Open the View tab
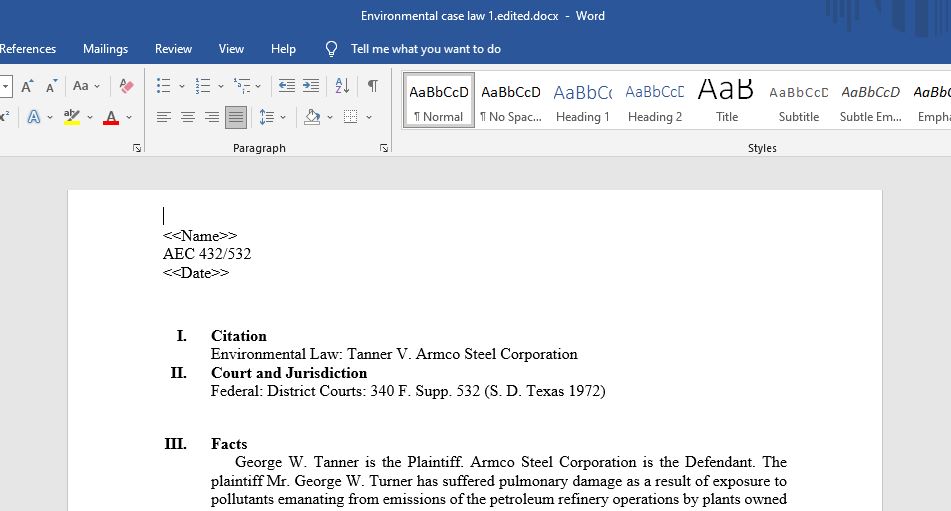 [231, 49]
